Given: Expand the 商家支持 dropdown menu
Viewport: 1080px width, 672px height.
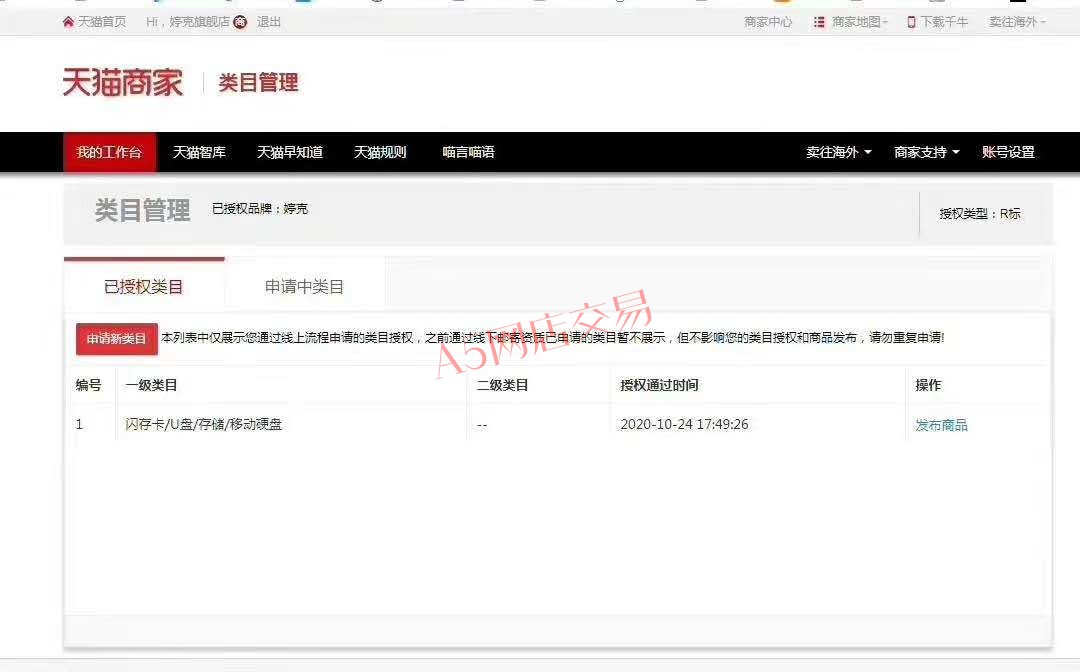Looking at the screenshot, I should click(926, 152).
